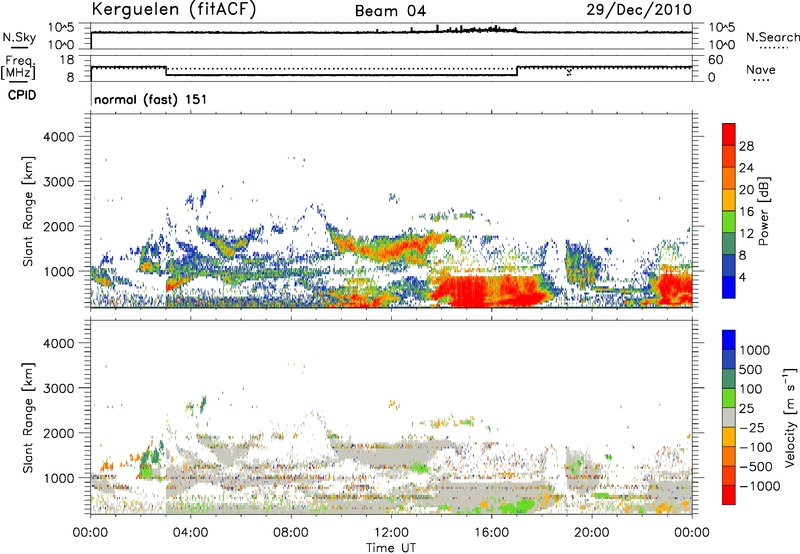This screenshot has height=554, width=800.
Task: Select the 04:00 time tick label
Action: pos(190,533)
